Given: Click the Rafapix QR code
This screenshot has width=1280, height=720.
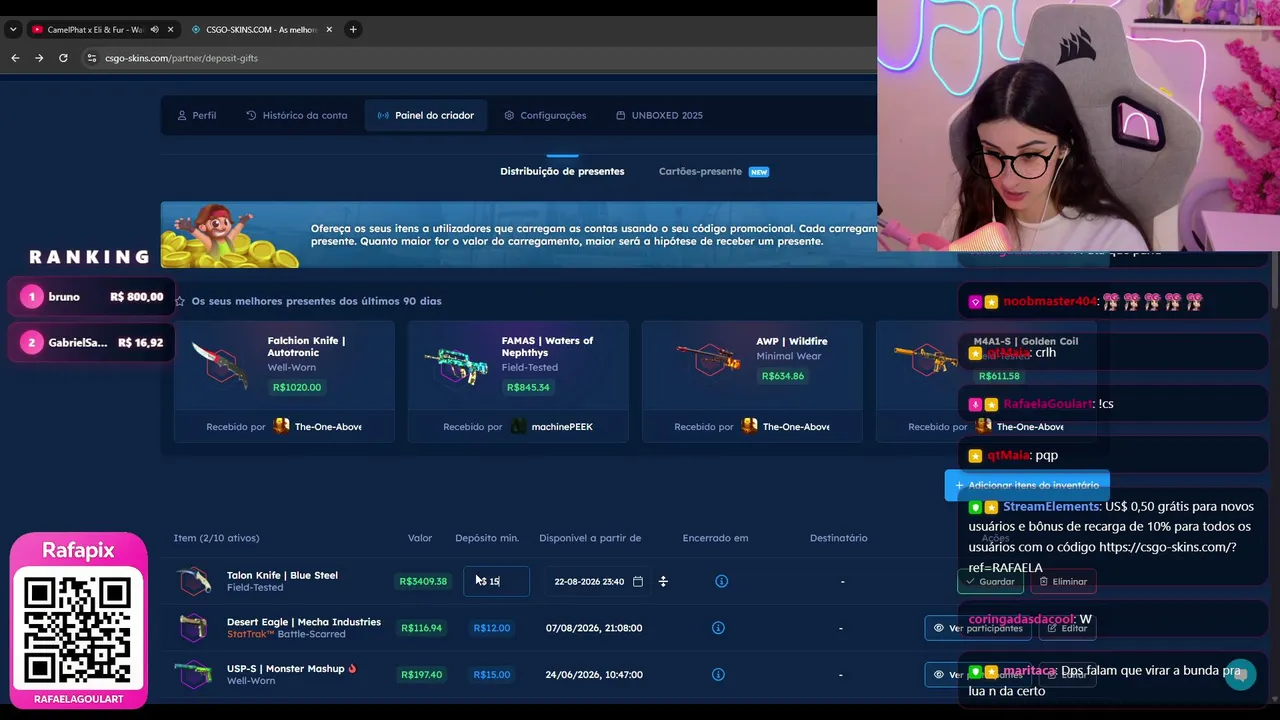Looking at the screenshot, I should click(78, 629).
